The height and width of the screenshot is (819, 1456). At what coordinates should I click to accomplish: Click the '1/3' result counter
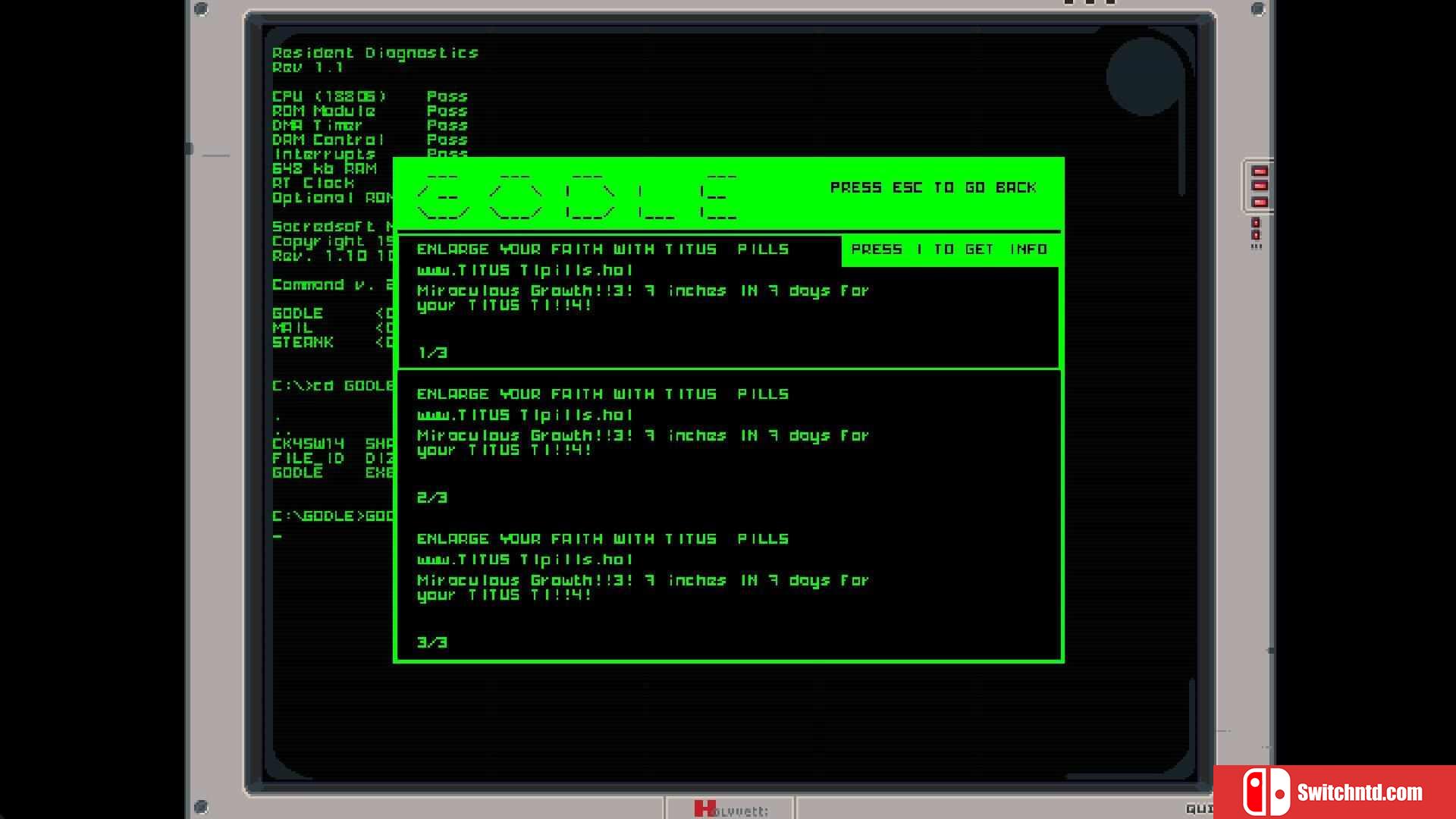432,353
